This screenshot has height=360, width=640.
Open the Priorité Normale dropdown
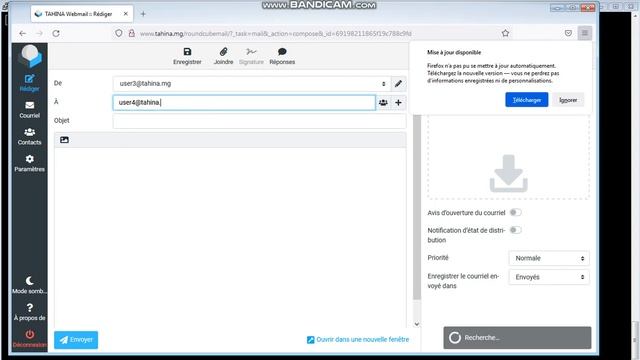(549, 258)
